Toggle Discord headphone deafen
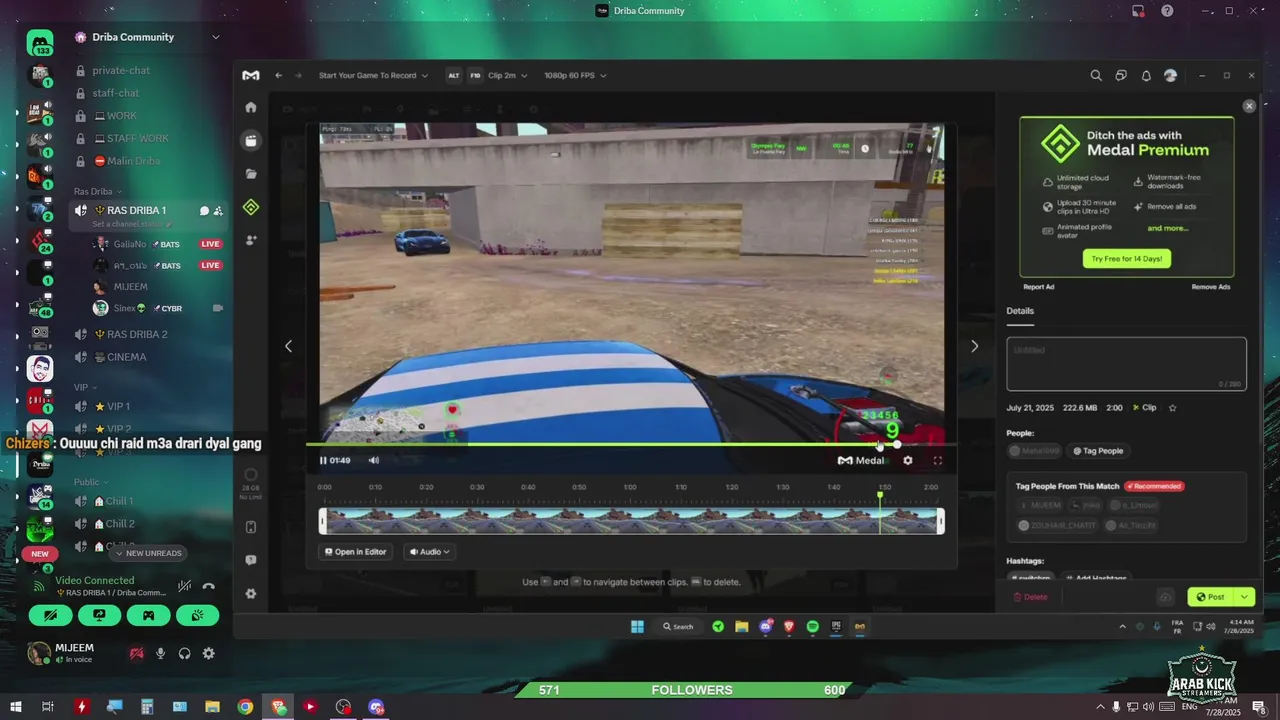 pos(184,653)
